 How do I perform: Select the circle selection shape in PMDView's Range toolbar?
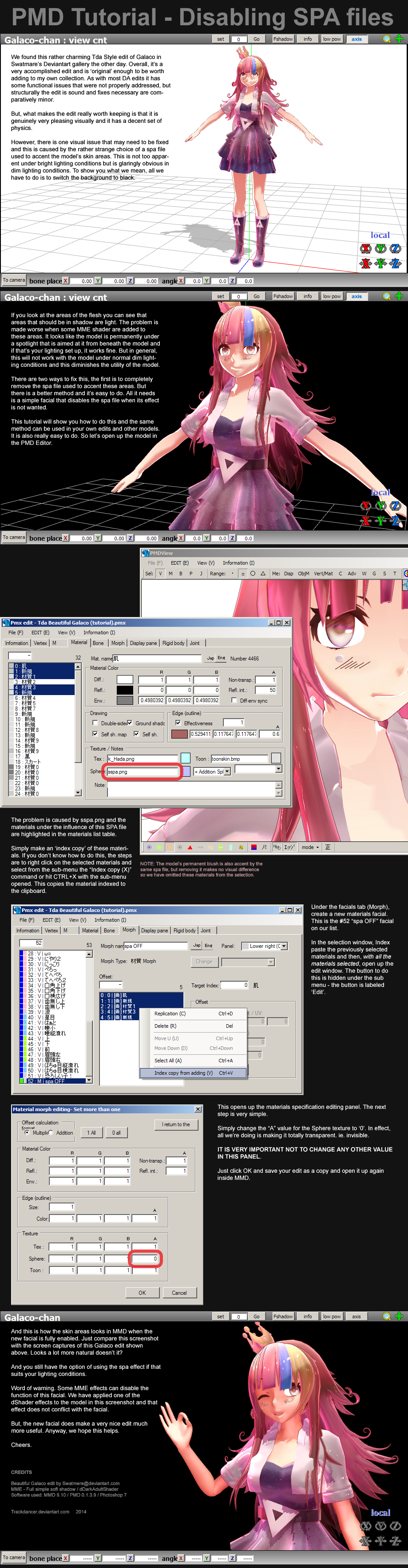point(253,573)
